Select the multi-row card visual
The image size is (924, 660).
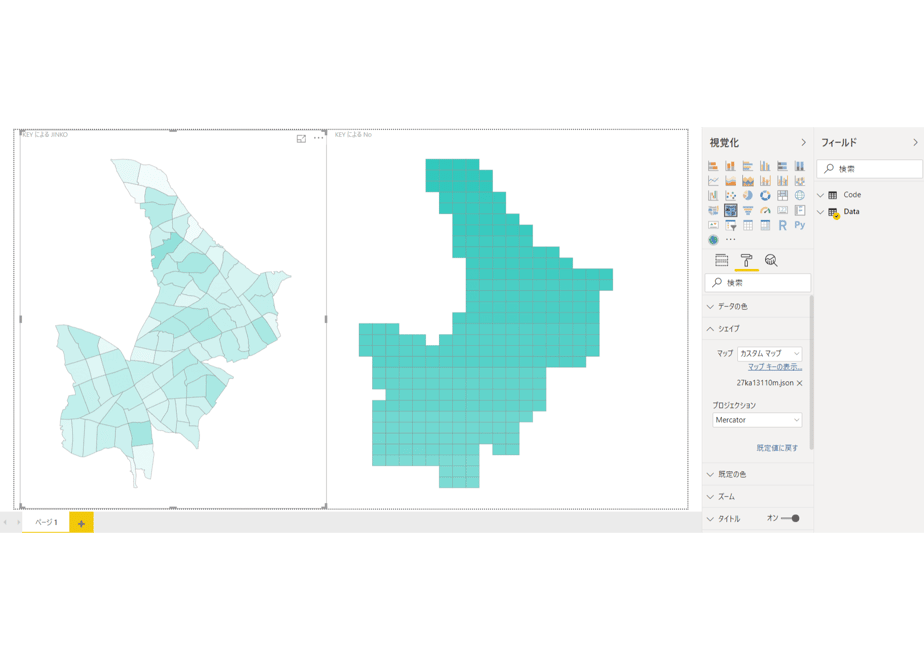(800, 210)
